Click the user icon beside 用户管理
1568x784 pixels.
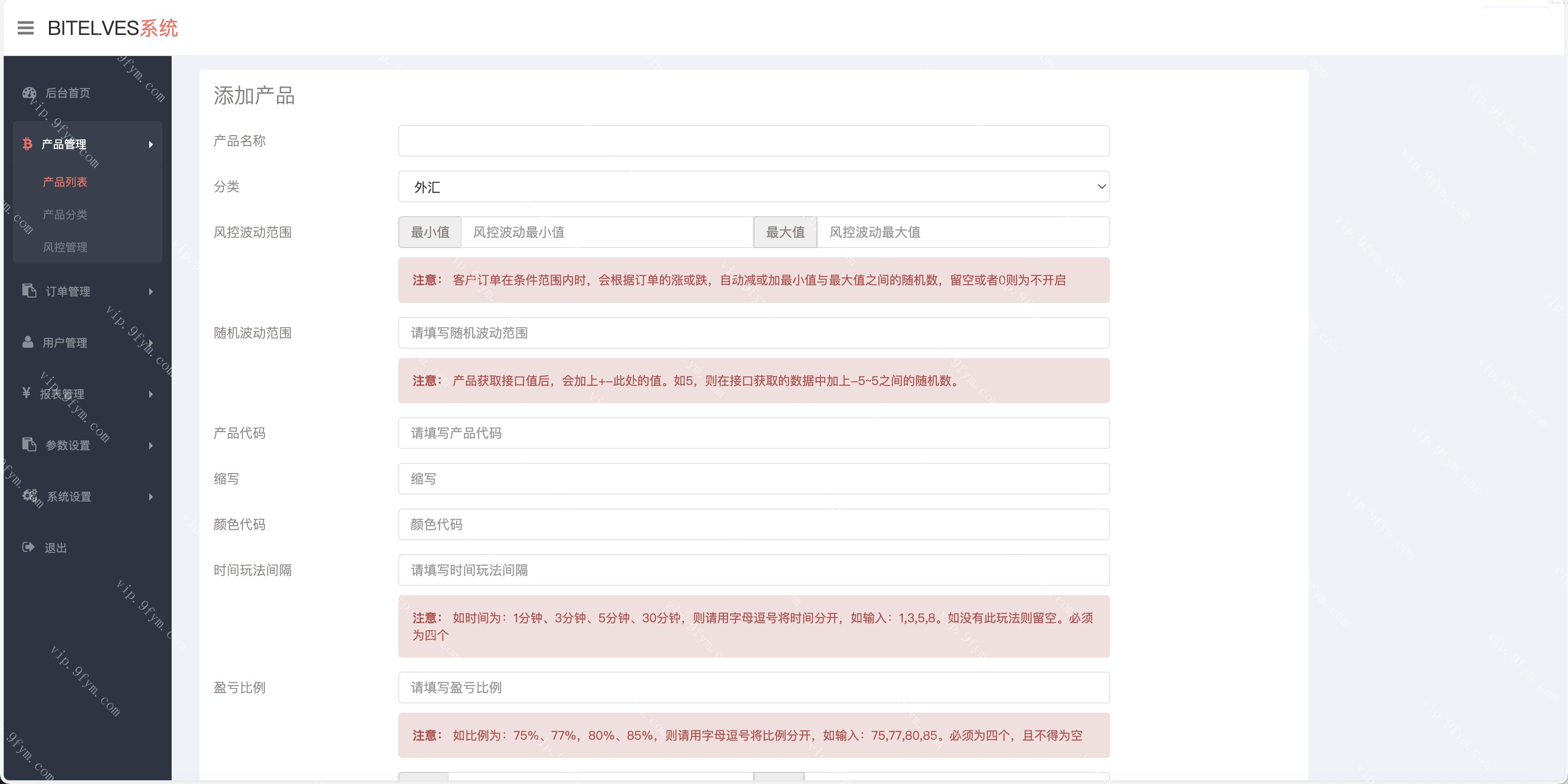(28, 342)
